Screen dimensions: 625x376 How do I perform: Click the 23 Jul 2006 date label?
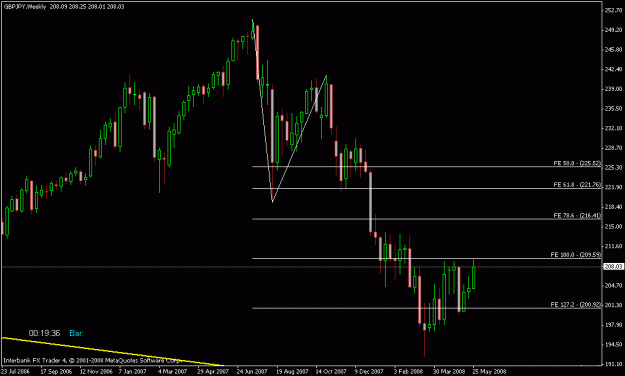16,371
